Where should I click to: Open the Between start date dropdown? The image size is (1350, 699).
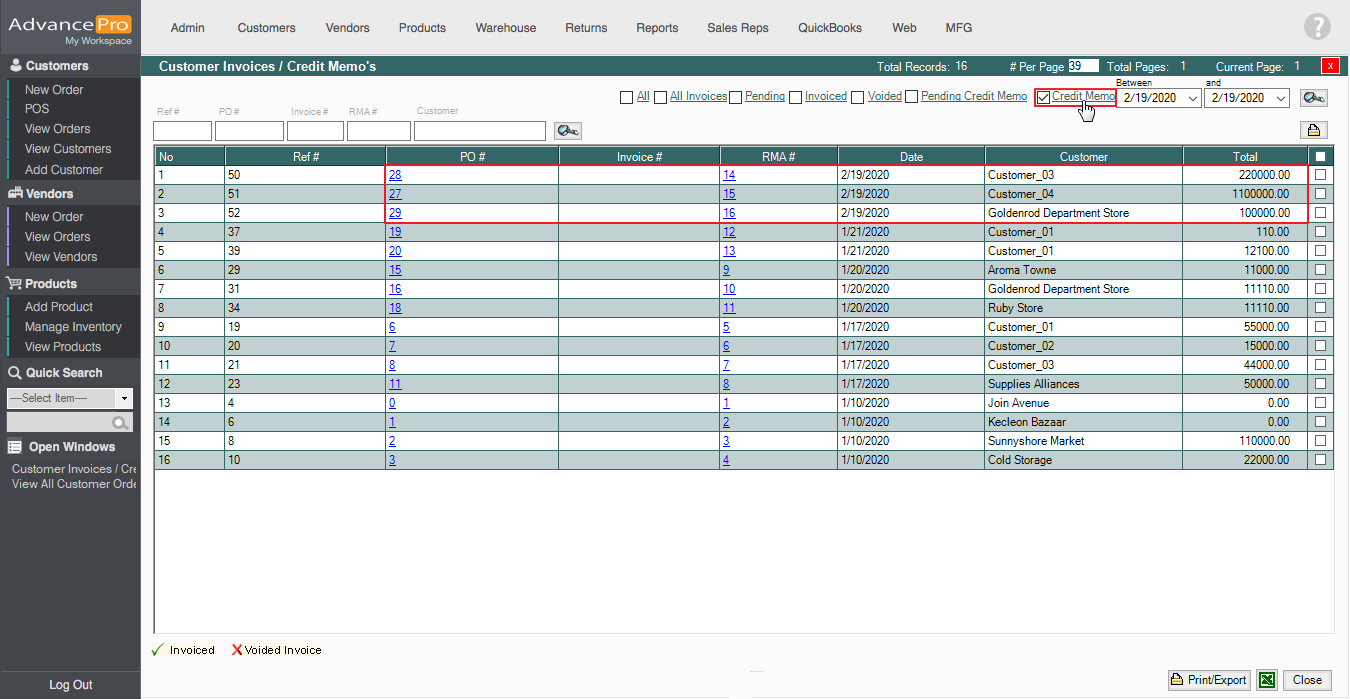point(1192,98)
